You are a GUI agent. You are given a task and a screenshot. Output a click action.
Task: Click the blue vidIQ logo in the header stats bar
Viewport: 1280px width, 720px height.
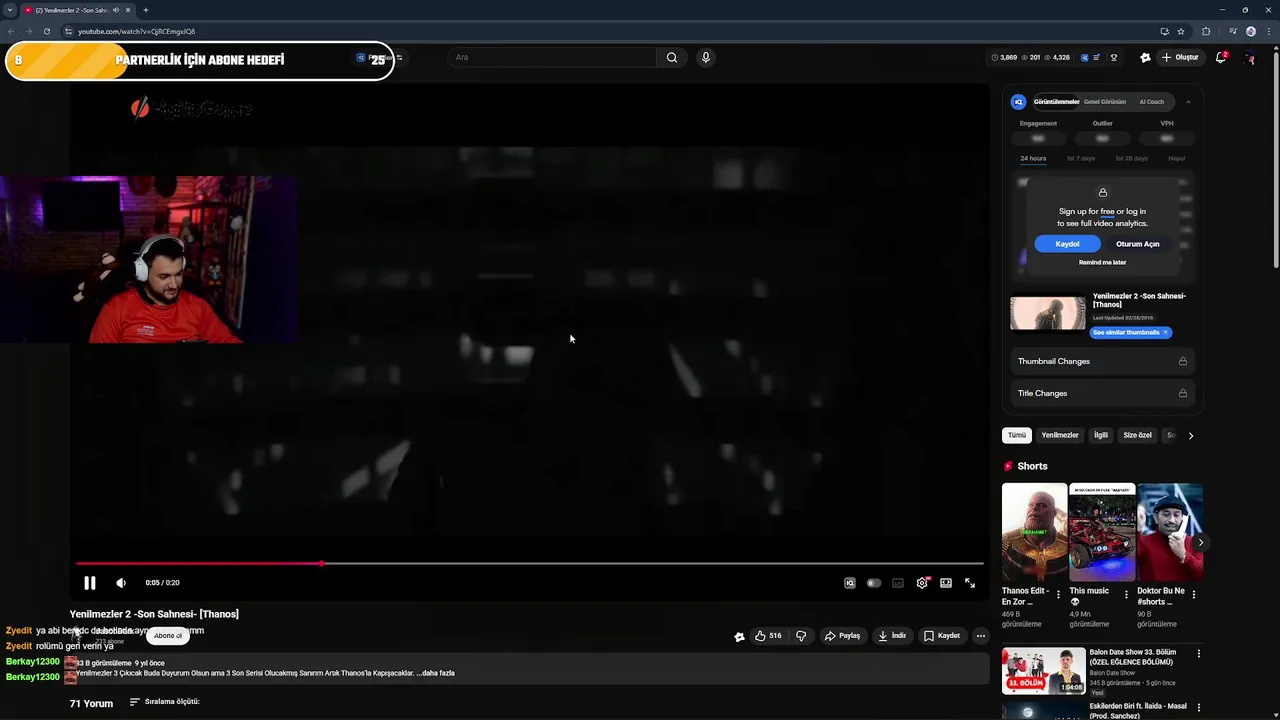1084,58
